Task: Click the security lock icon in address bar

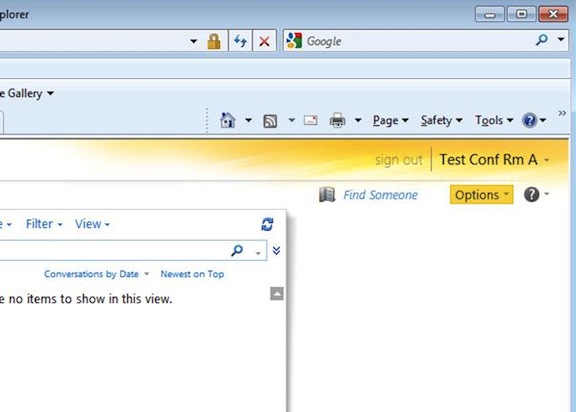Action: tap(214, 41)
